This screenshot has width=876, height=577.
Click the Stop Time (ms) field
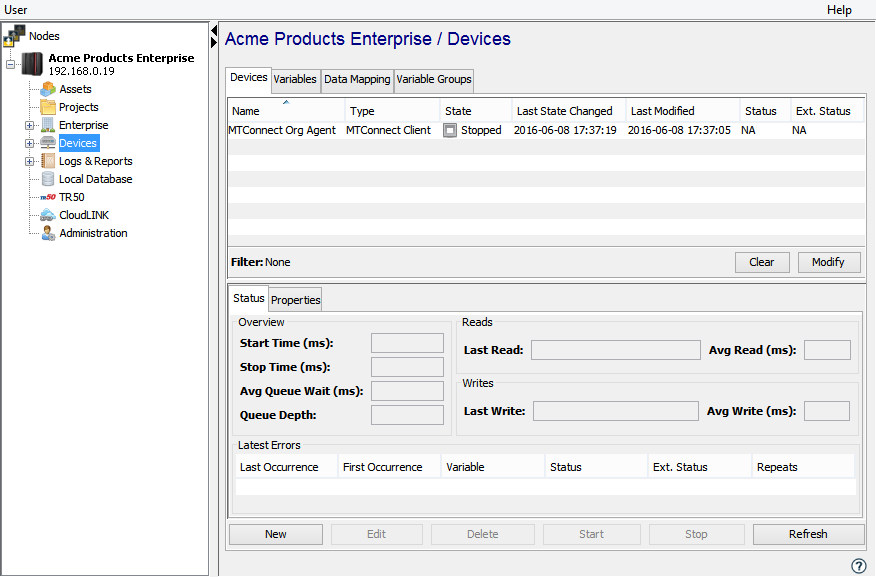tap(407, 367)
